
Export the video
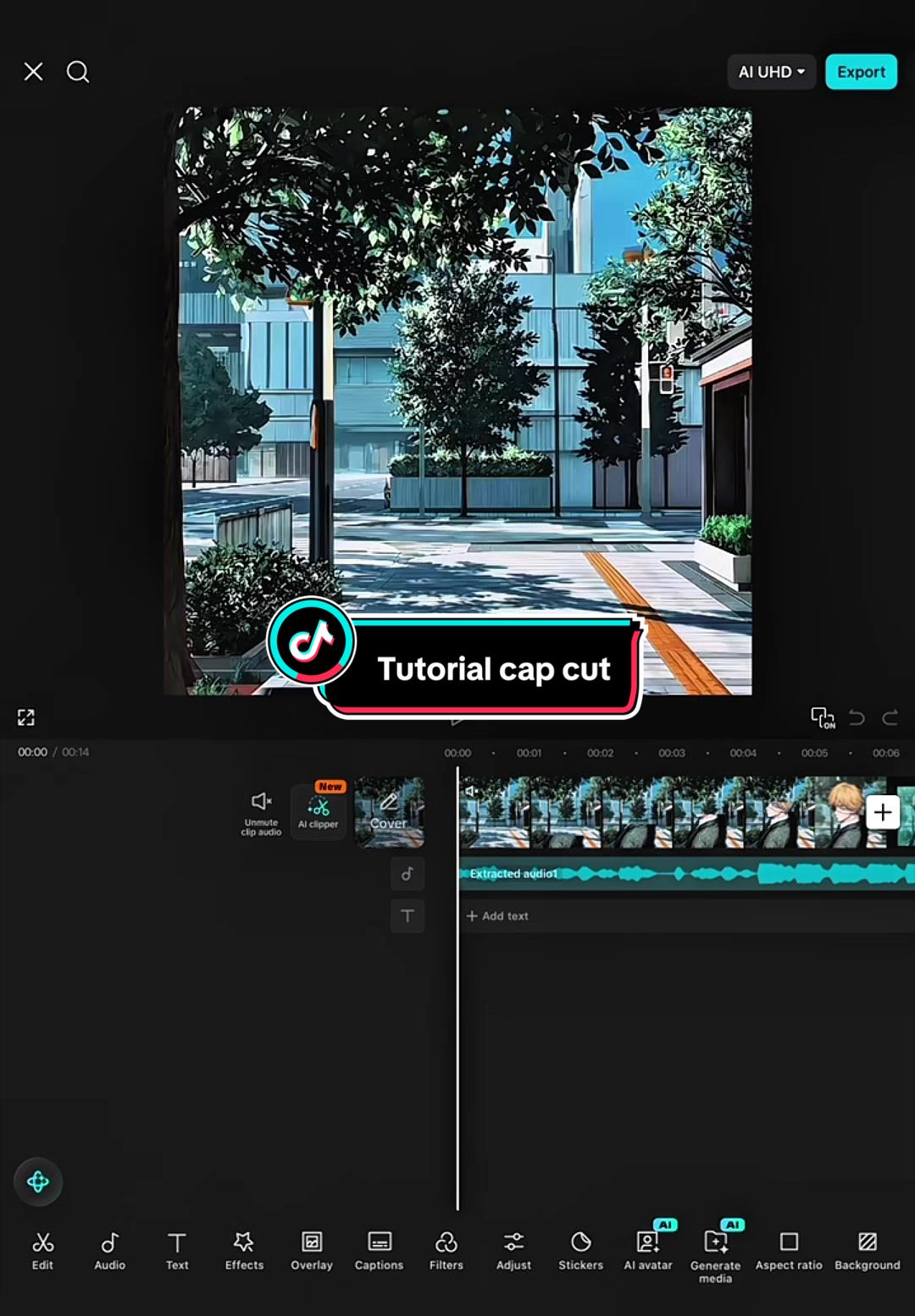point(861,72)
